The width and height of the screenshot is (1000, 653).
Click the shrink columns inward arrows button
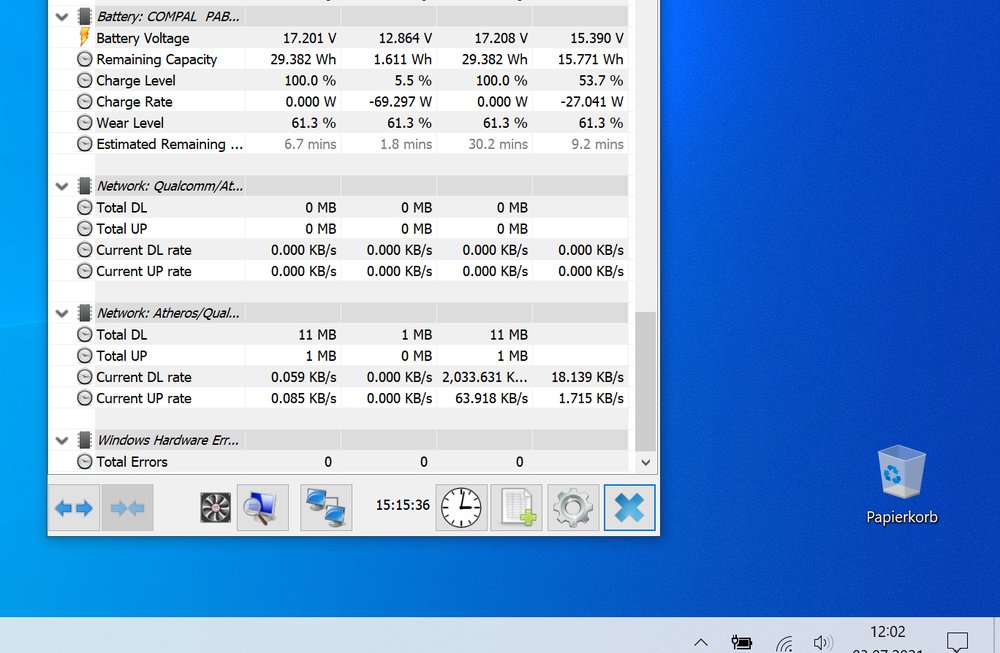pos(128,508)
